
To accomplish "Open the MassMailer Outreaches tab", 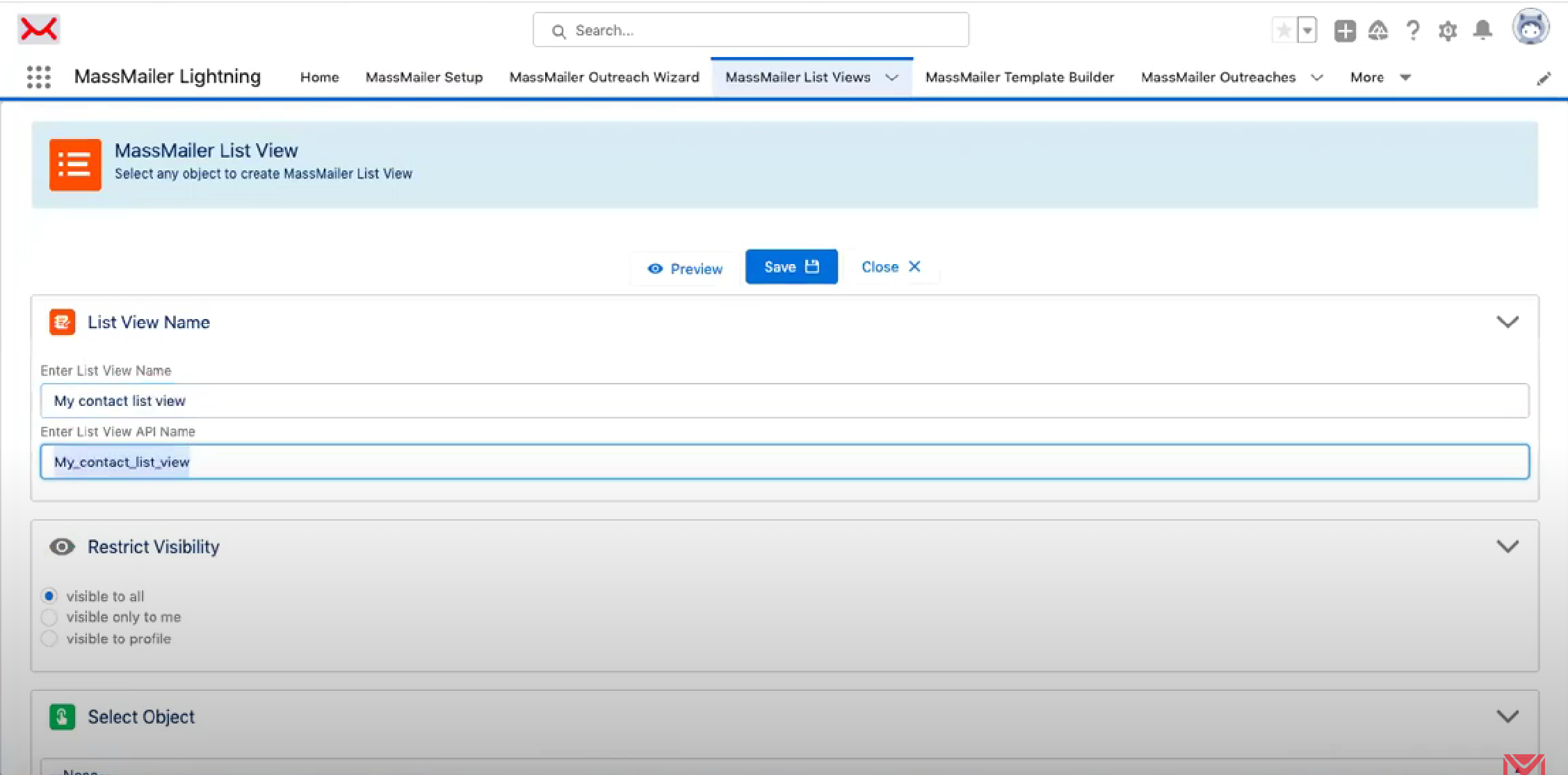I will tap(1218, 77).
